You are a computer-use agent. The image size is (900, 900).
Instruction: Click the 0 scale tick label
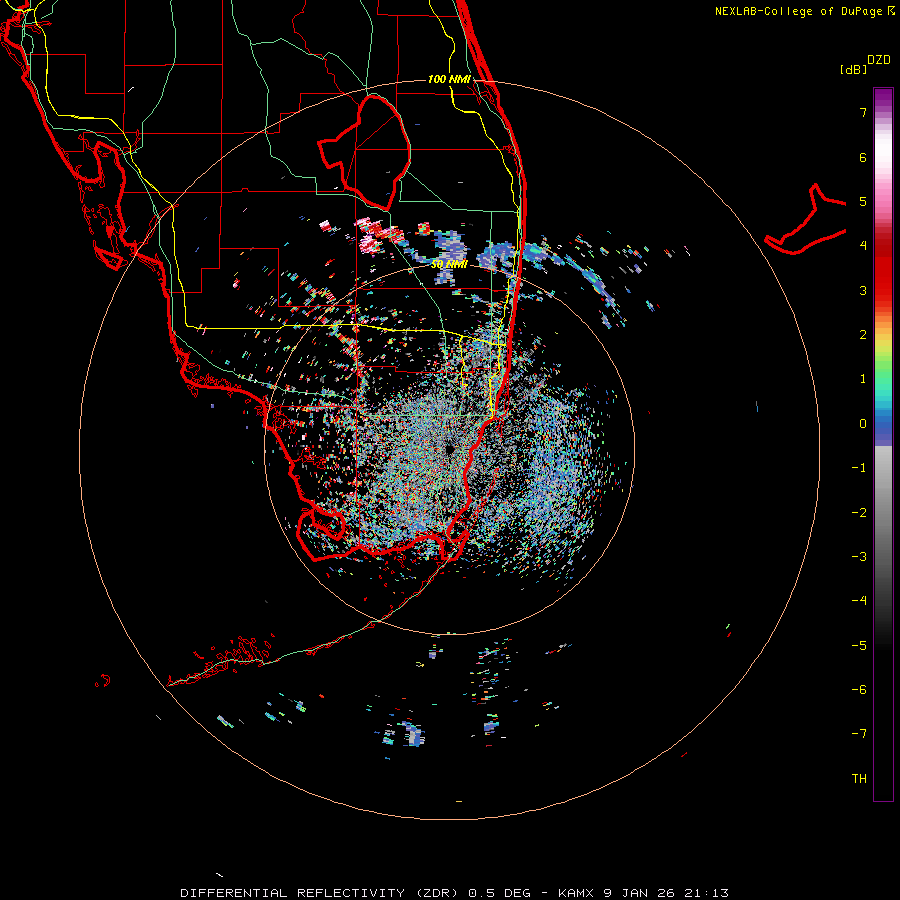tap(863, 424)
